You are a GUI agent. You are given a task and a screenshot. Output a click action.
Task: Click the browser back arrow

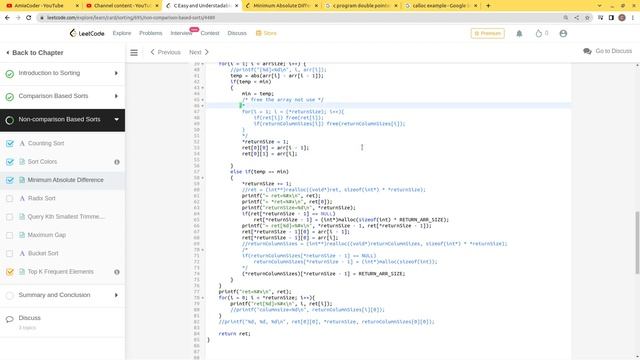[7, 18]
